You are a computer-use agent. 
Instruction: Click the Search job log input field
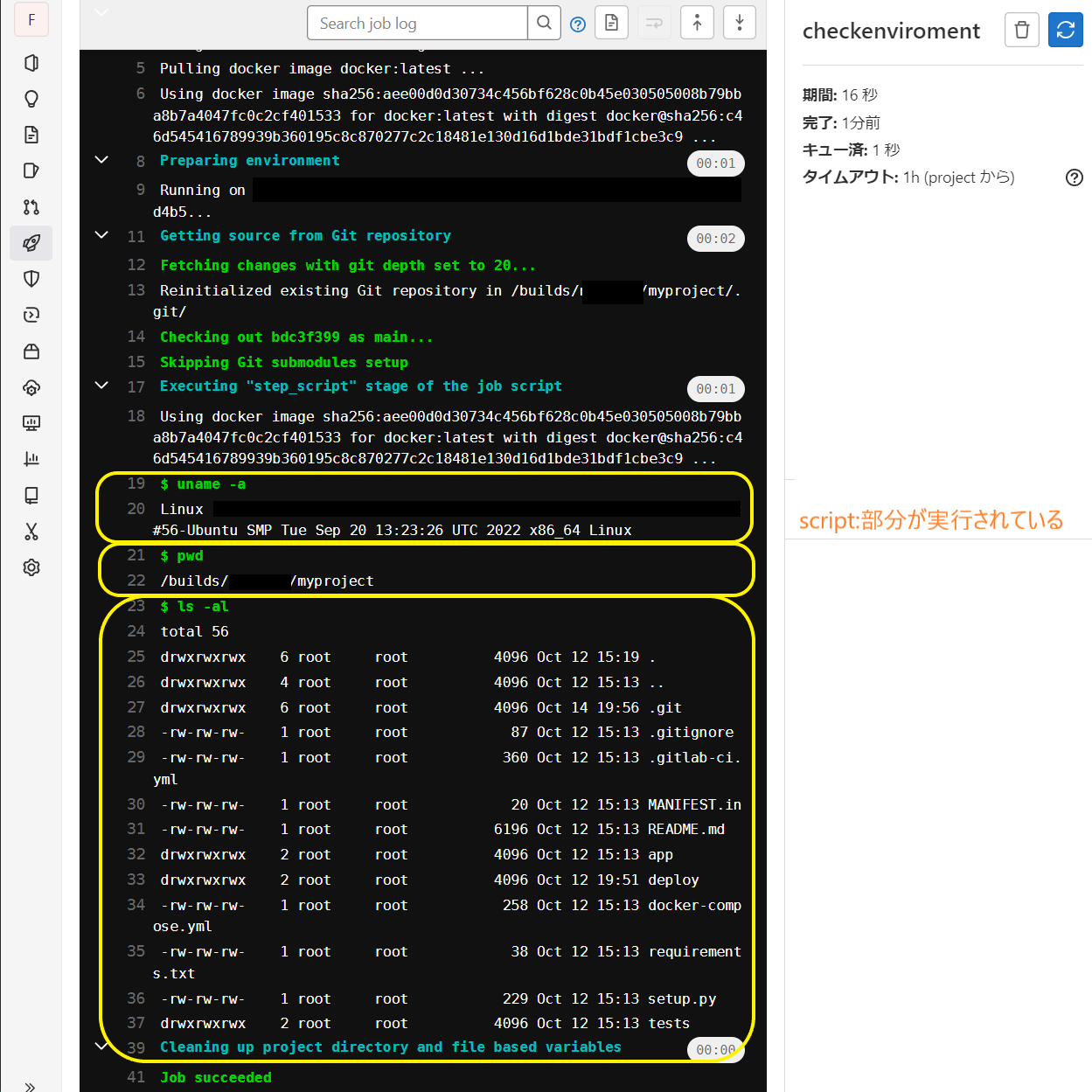coord(417,24)
